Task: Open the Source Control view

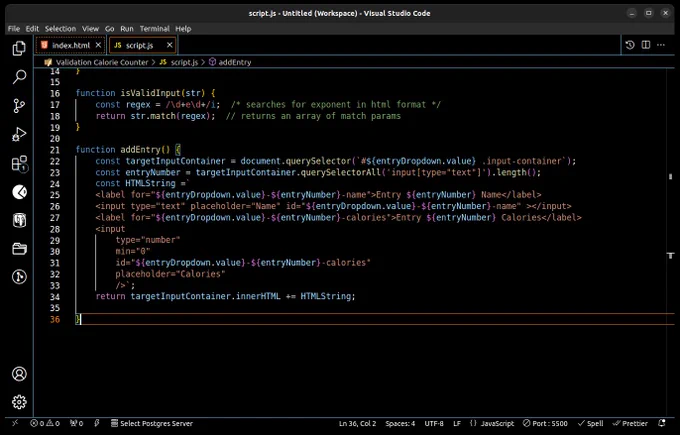Action: pos(19,105)
